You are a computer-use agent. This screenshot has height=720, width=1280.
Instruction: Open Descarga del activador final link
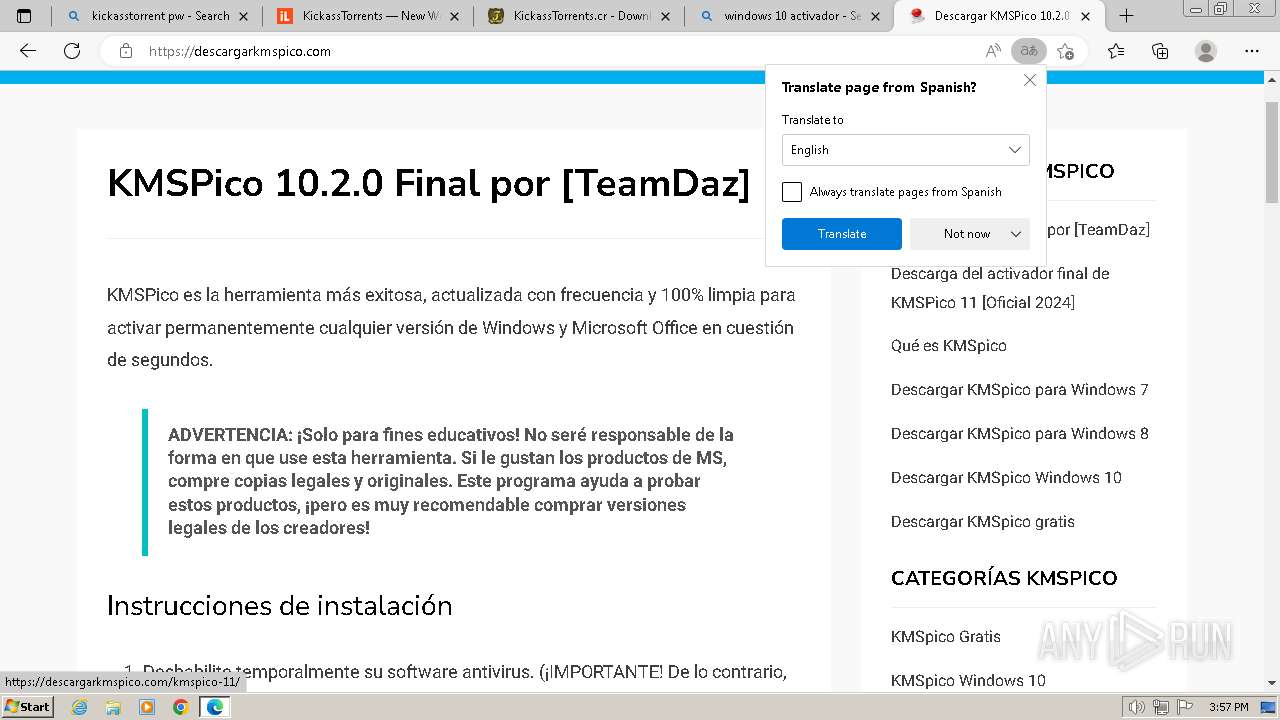pyautogui.click(x=1000, y=288)
